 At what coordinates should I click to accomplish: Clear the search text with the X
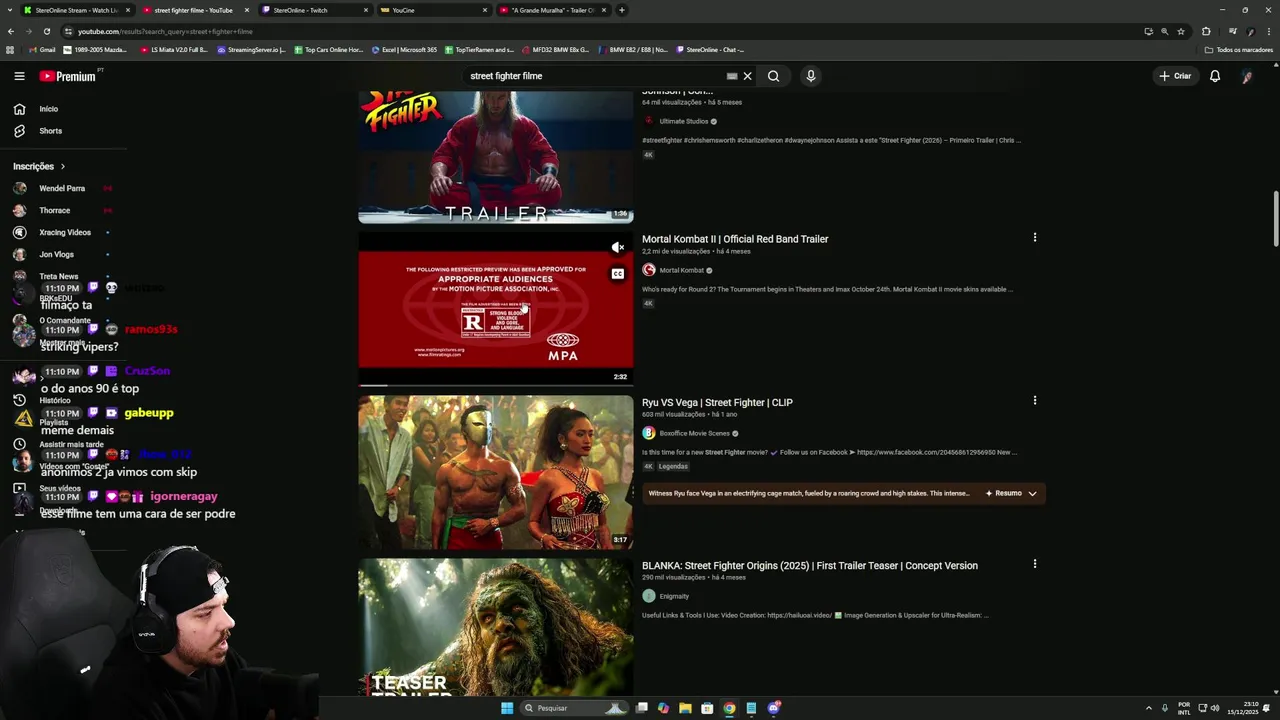[x=747, y=76]
